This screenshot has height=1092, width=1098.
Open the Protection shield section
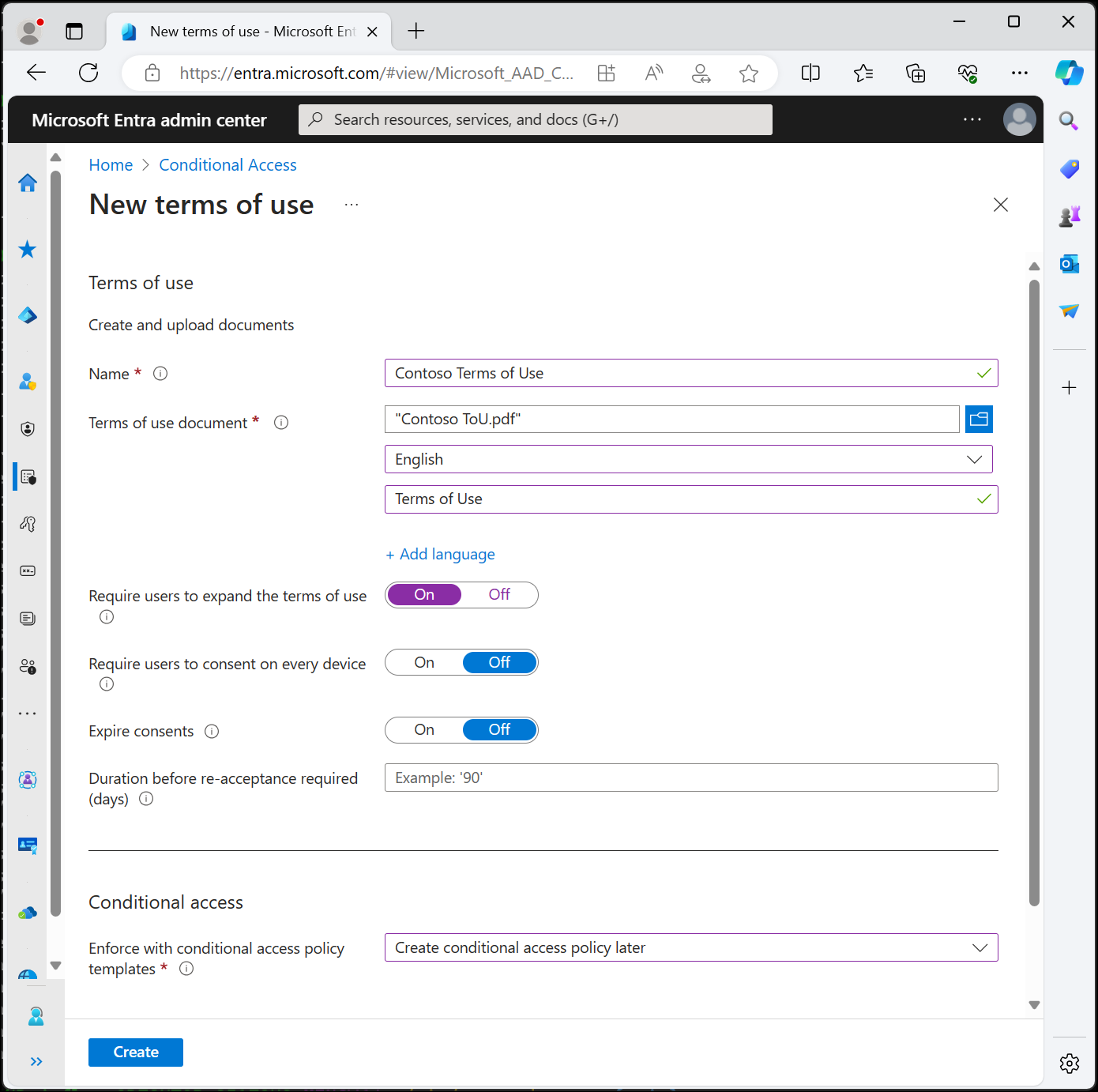click(28, 429)
